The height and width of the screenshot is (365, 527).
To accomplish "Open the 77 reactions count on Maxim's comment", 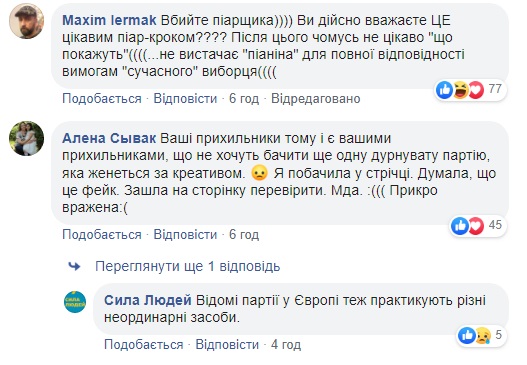I will (495, 89).
